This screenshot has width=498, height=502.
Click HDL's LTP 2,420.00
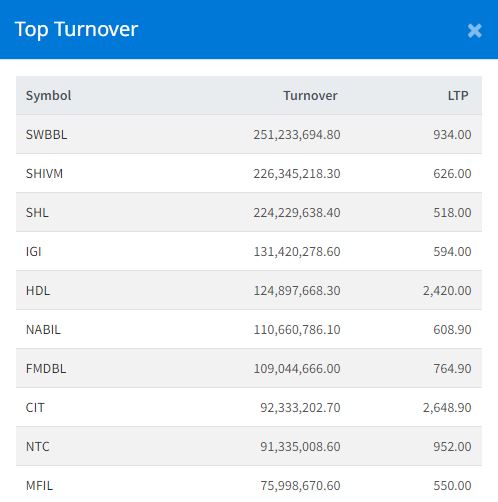pyautogui.click(x=447, y=291)
